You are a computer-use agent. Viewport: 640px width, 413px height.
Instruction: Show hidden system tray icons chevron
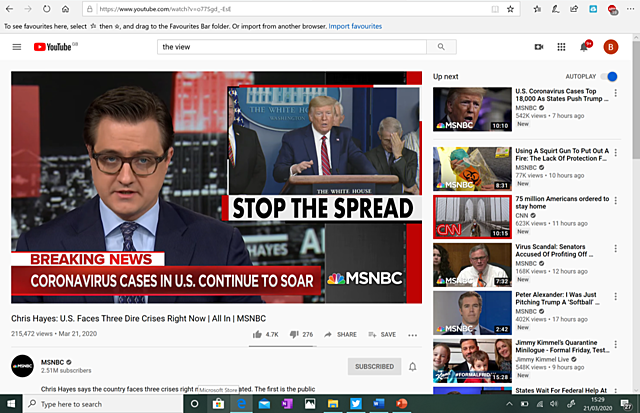509,404
